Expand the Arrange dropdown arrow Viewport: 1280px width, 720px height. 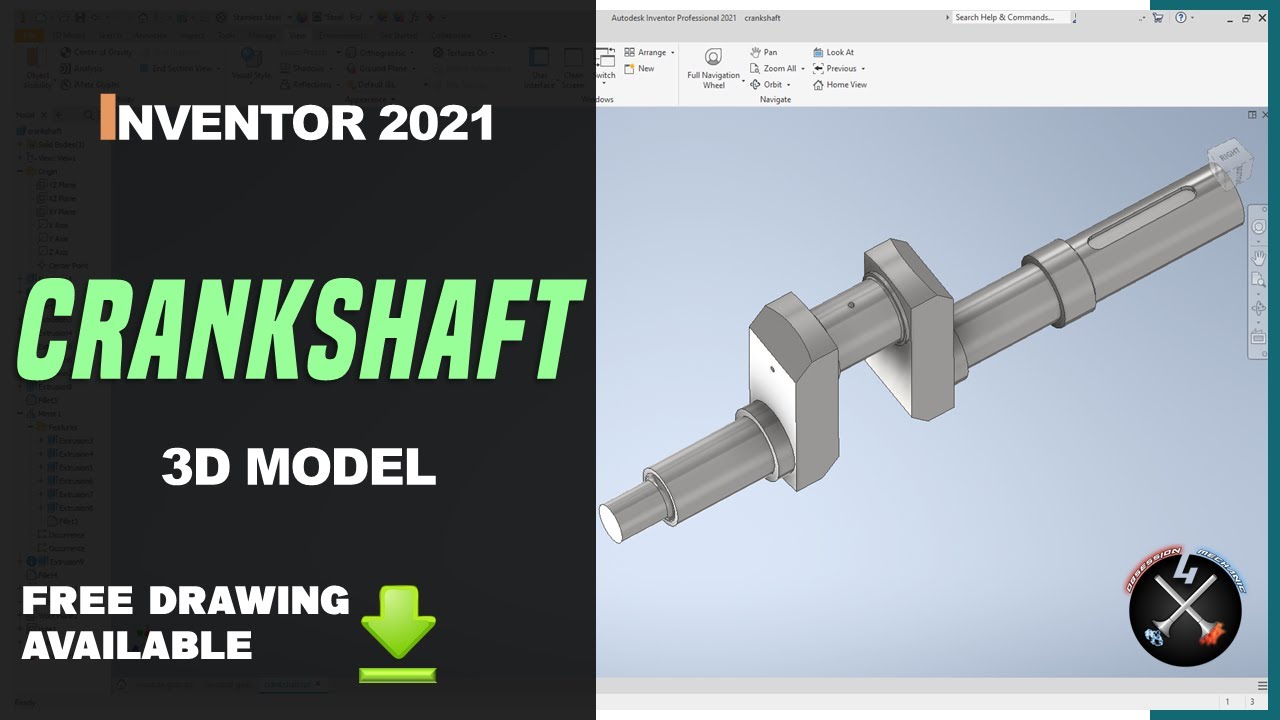[x=673, y=53]
